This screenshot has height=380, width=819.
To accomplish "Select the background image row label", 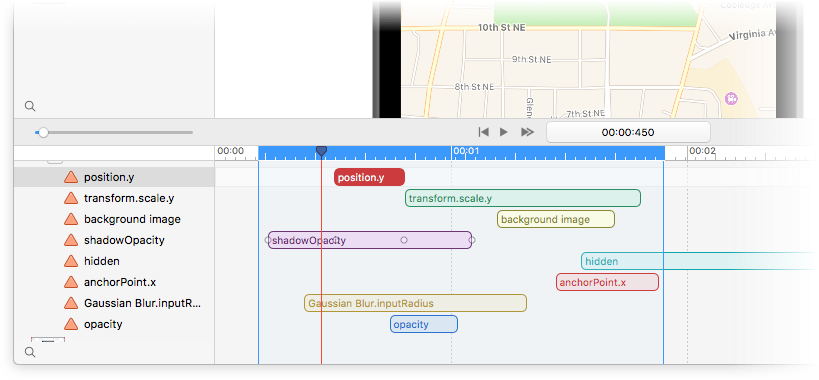I will [x=132, y=219].
